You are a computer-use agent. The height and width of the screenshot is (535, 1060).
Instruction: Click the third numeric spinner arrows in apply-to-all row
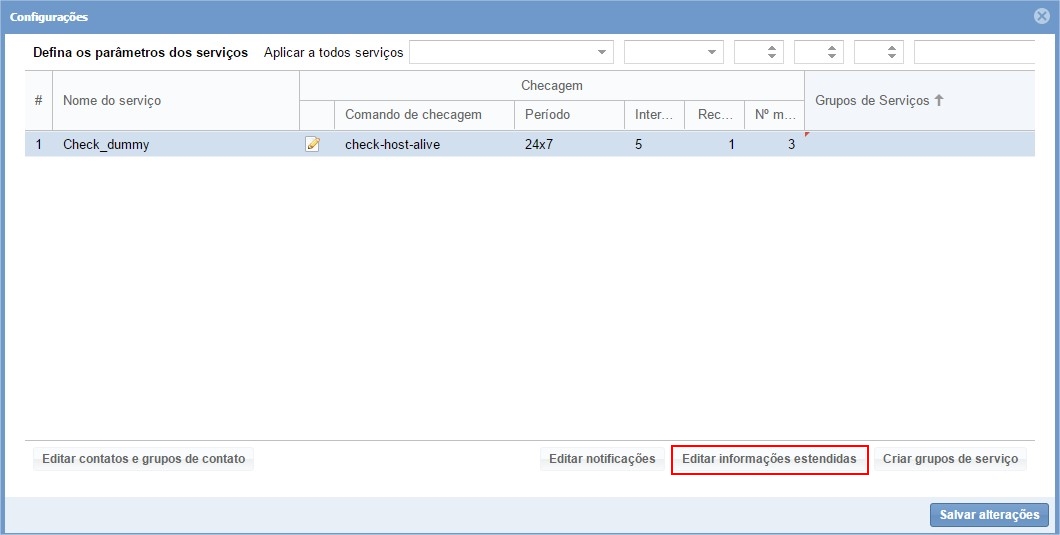point(892,52)
